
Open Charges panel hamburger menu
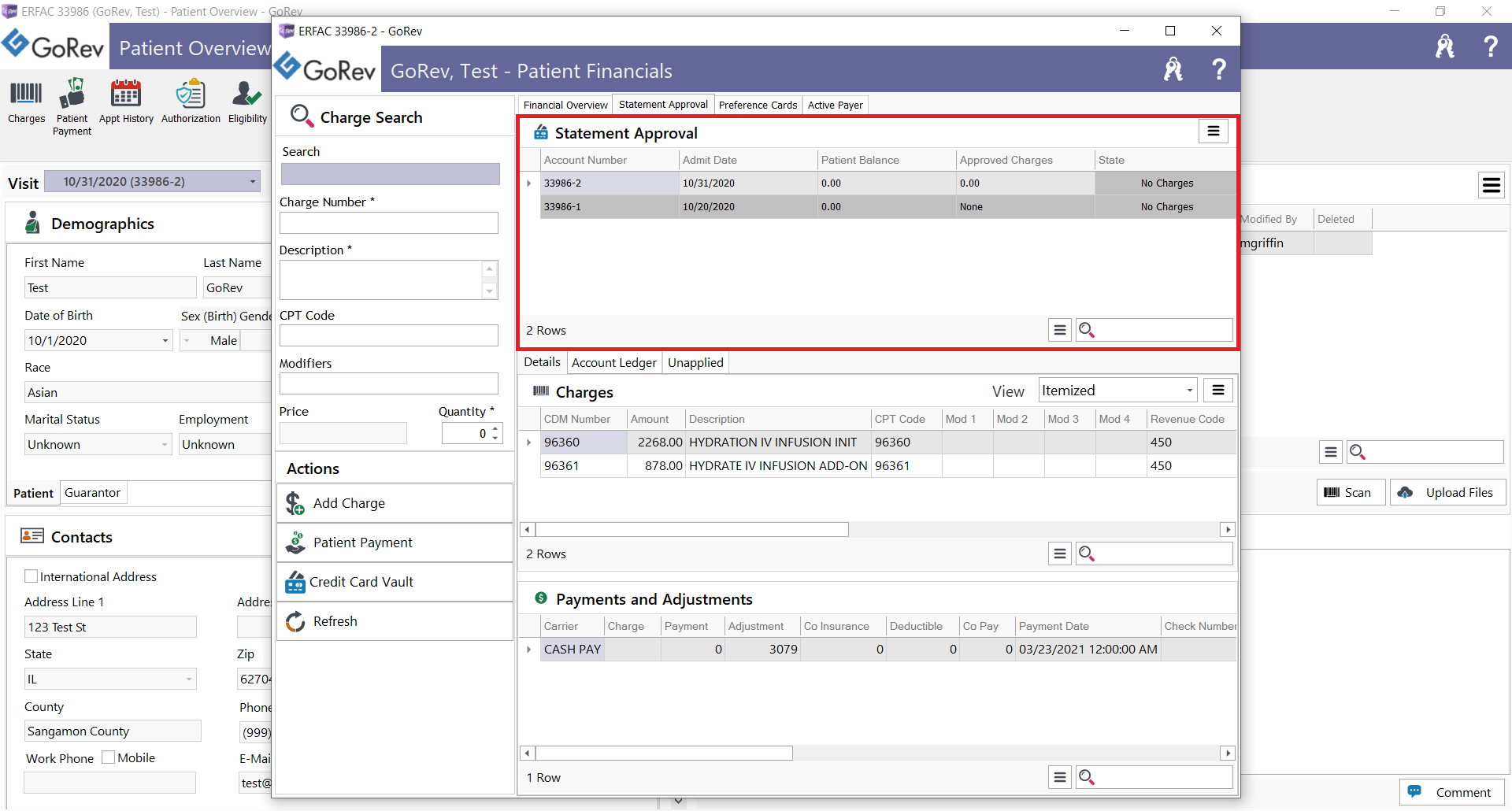pos(1218,390)
